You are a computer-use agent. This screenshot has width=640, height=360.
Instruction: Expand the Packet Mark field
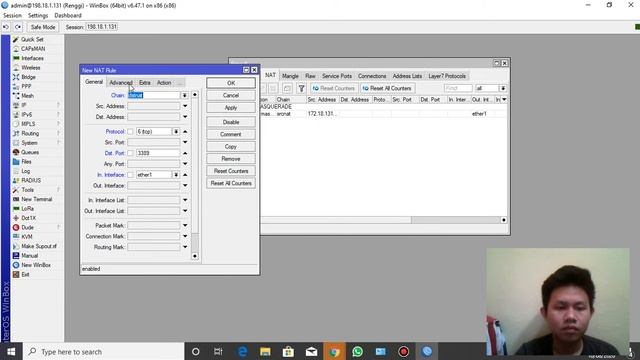185,225
